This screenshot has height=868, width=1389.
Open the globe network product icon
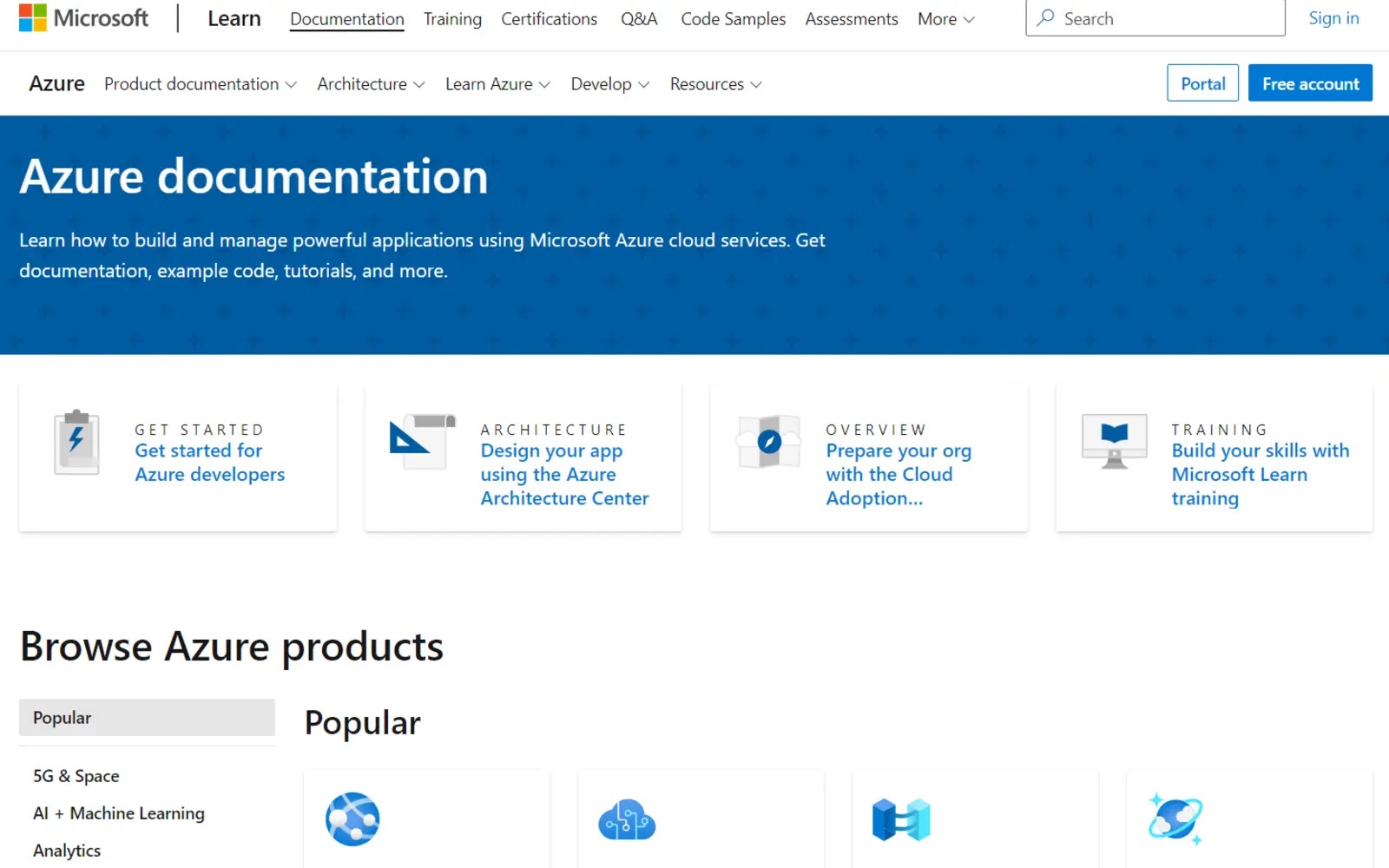coord(353,817)
